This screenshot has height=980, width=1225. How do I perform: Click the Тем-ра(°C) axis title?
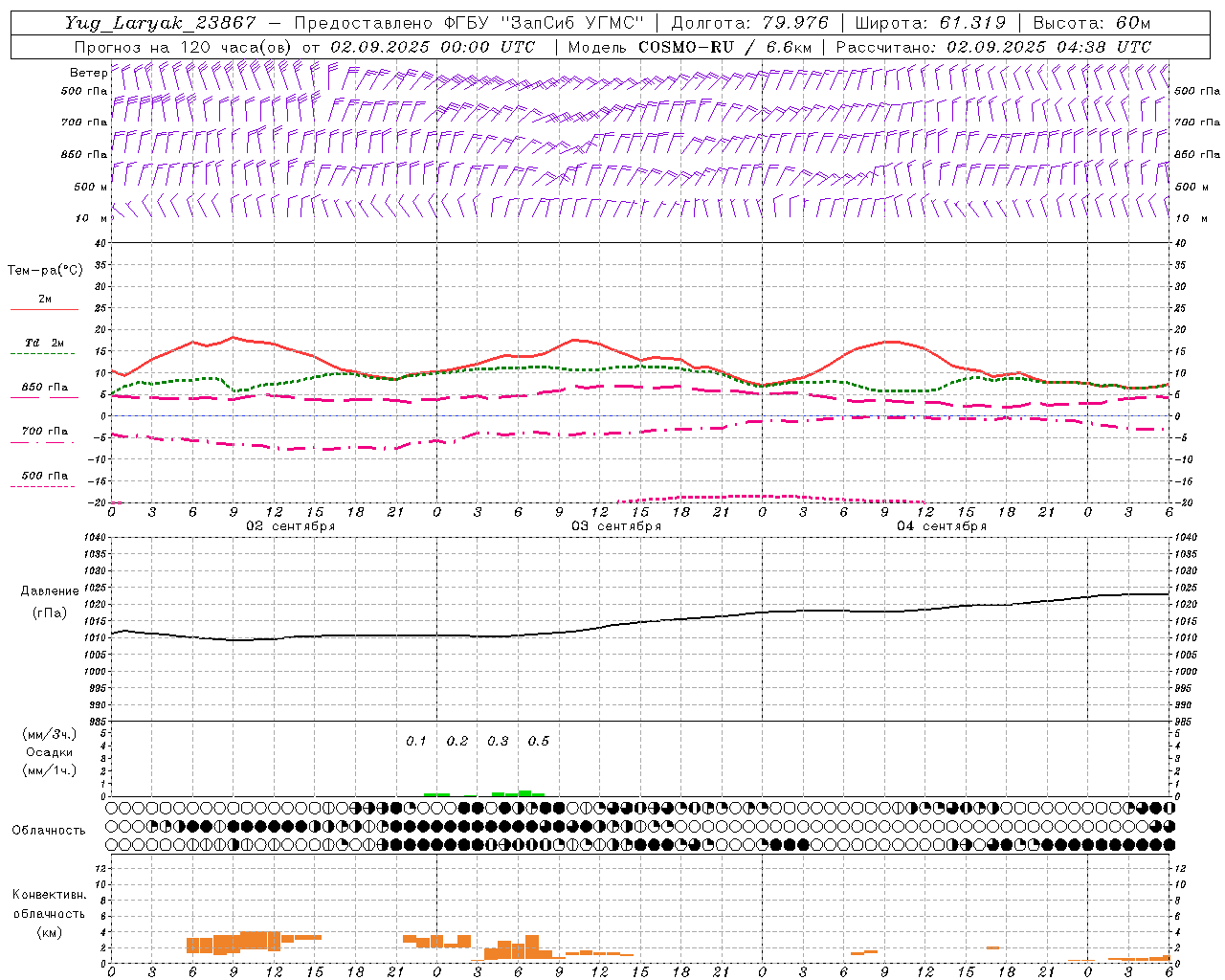point(45,271)
